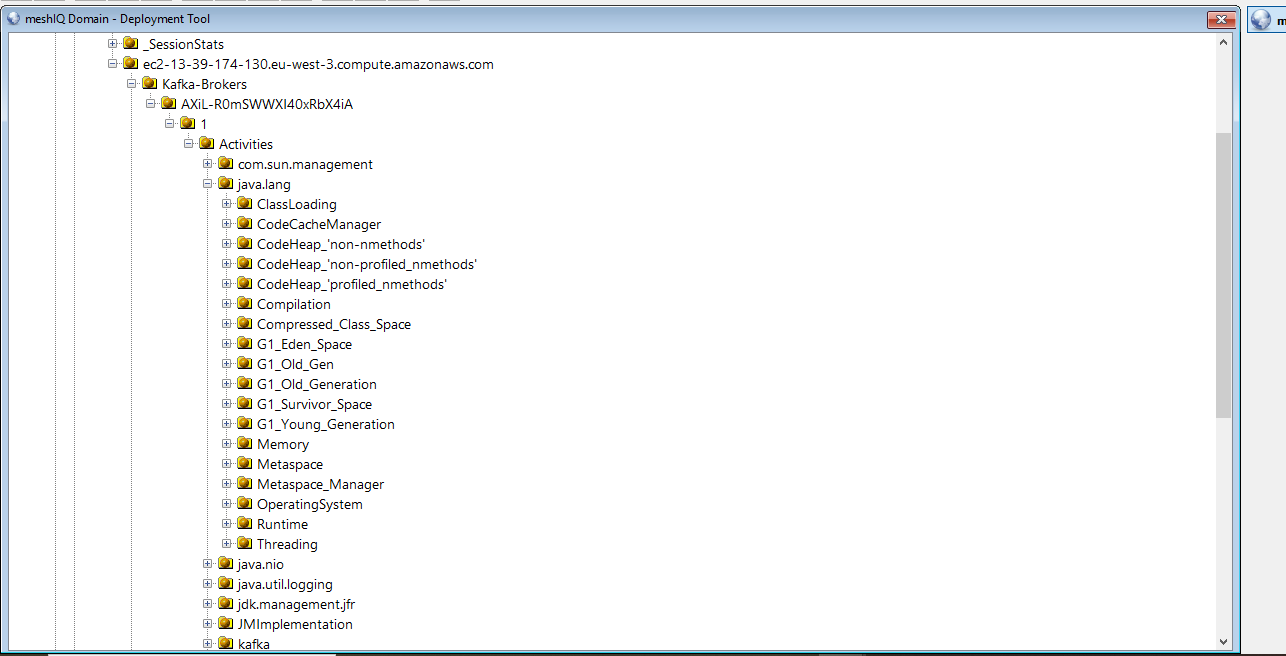
Task: Expand the OperatingSystem node
Action: coord(227,504)
